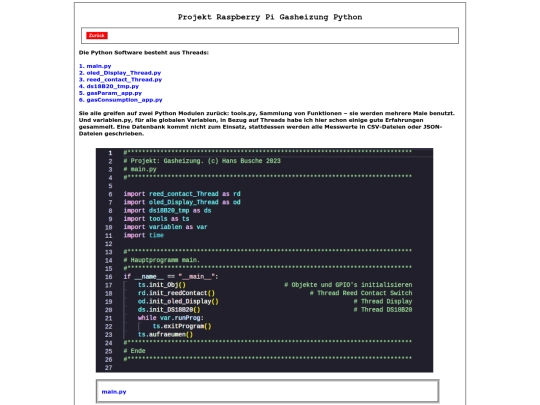Click the comment '# Ende'
This screenshot has height=405, width=540.
134,351
